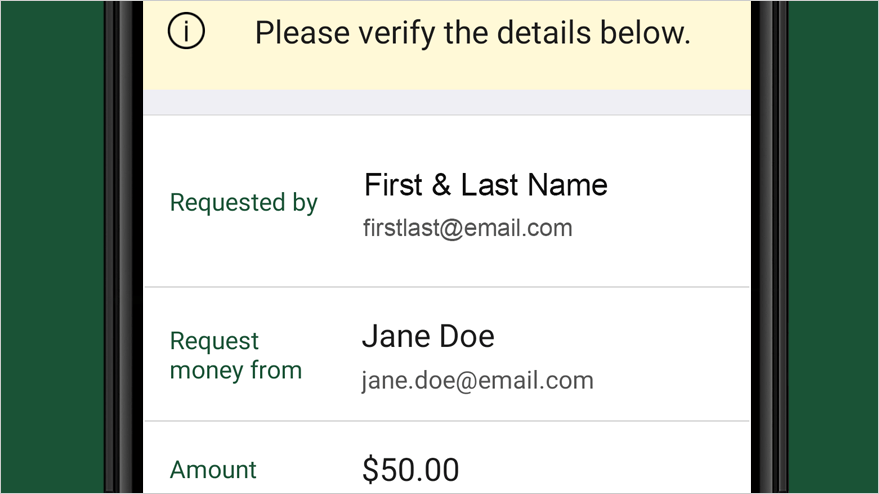Viewport: 879px width, 494px height.
Task: Click the phone's right bezel edge
Action: click(769, 247)
